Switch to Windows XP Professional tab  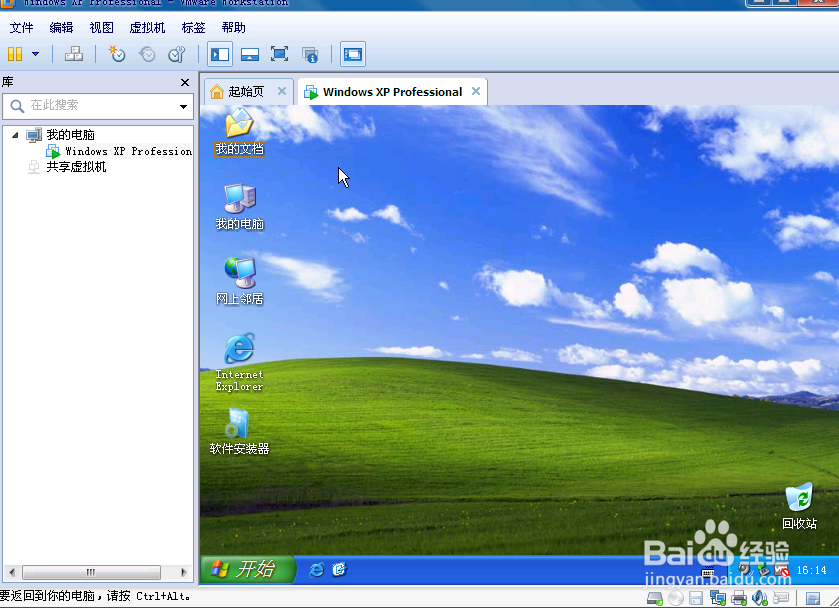392,92
